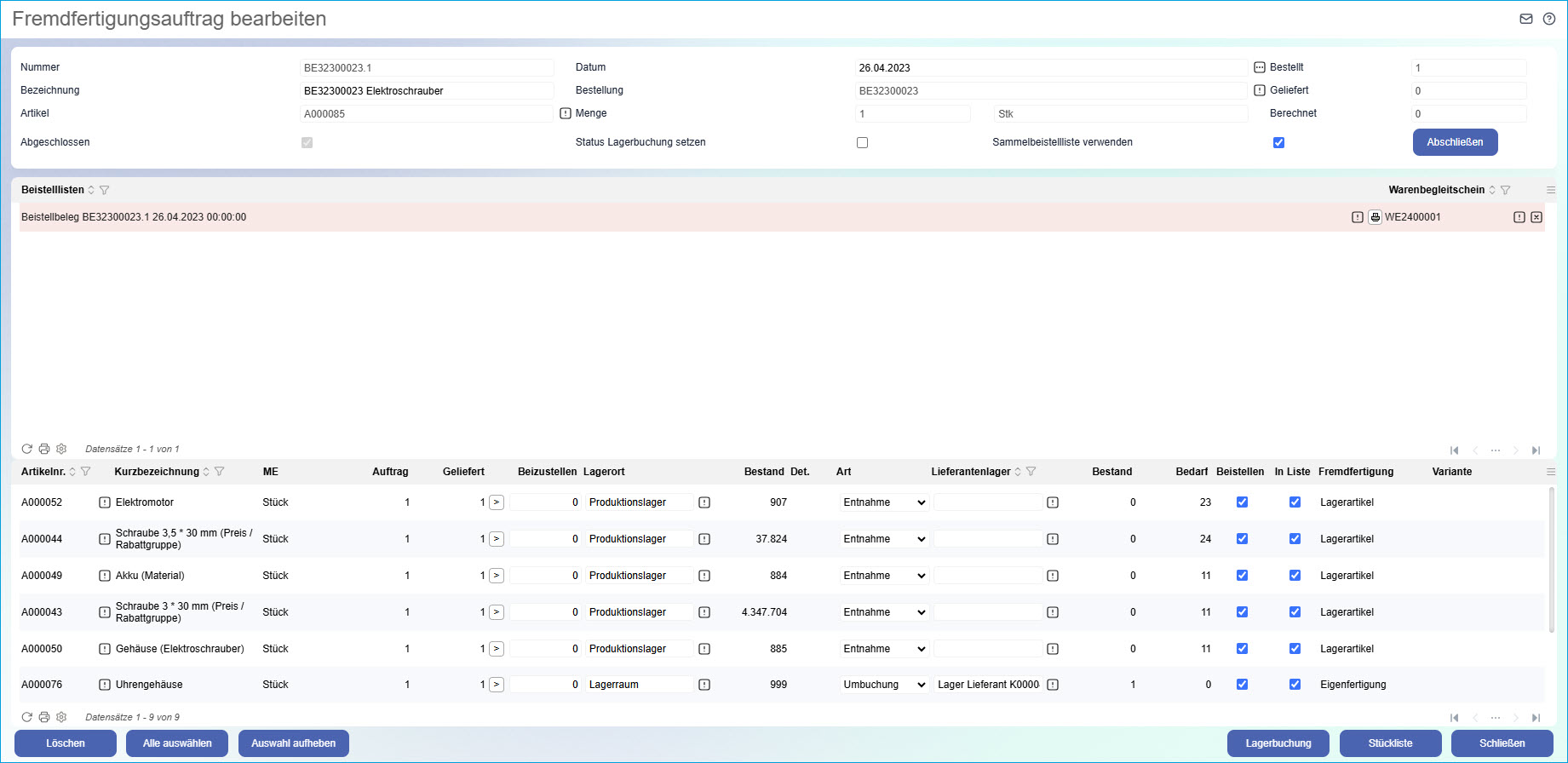Open Lieferantenlager info icon in Uhrengehäuse row
This screenshot has height=763, width=1568.
coord(1053,685)
